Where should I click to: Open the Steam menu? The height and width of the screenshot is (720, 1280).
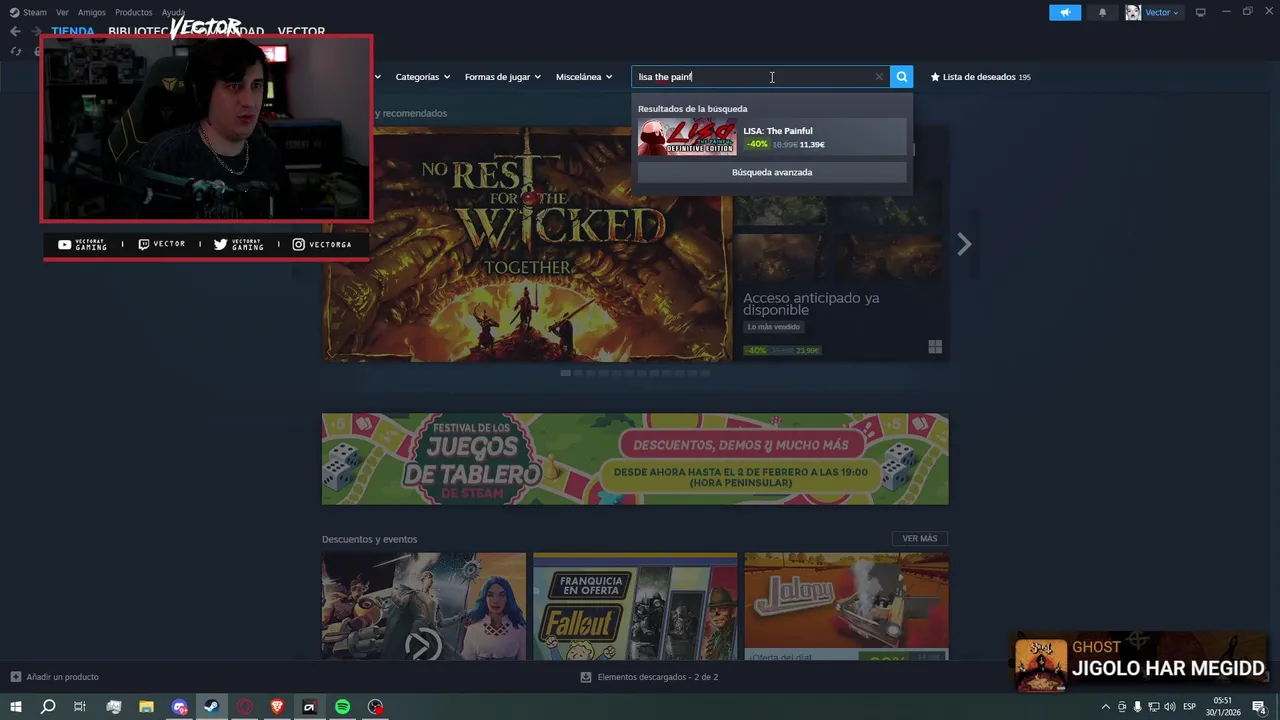tap(28, 12)
